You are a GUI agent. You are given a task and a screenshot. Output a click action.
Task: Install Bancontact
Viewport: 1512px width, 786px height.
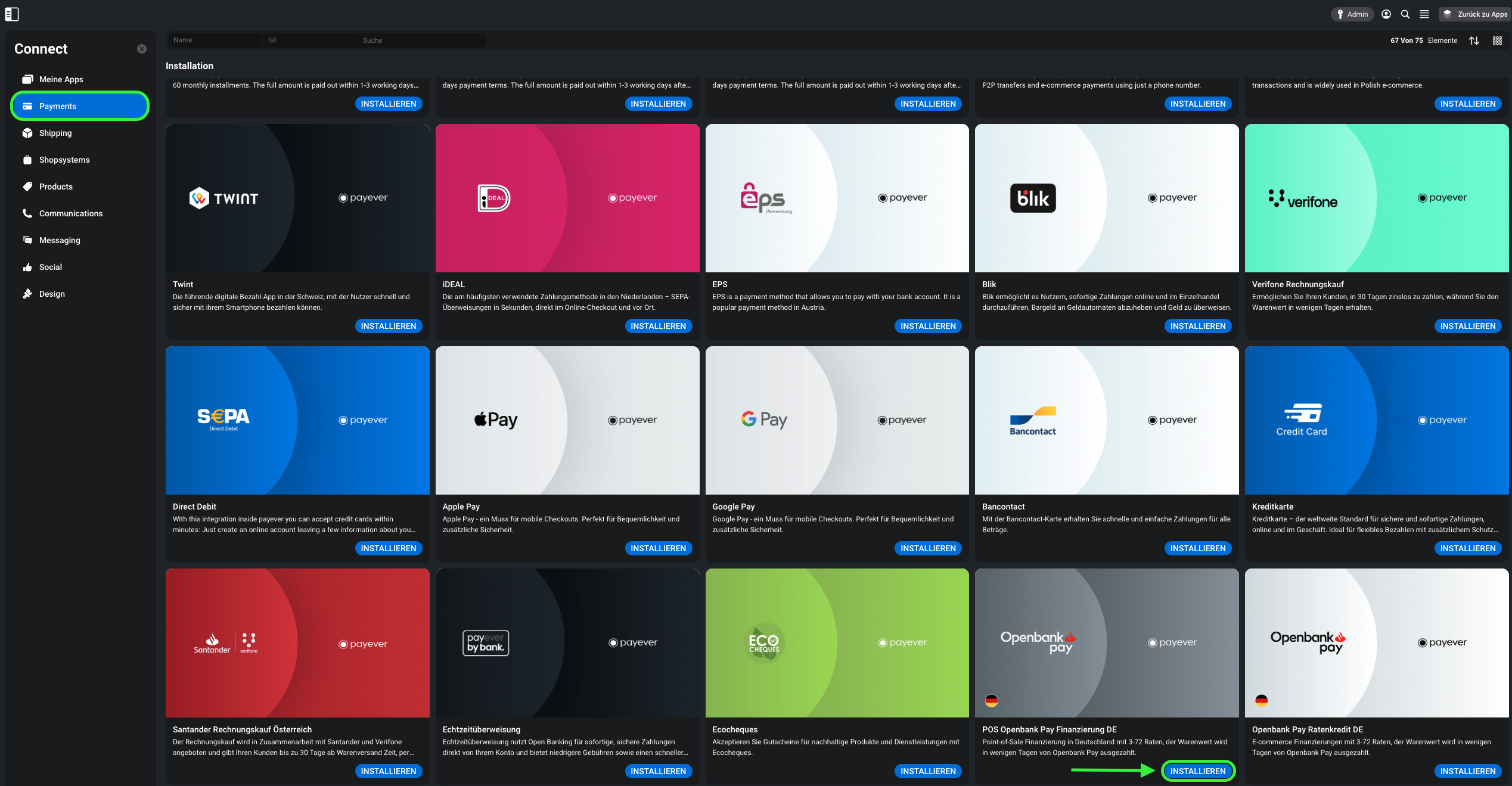(1198, 548)
